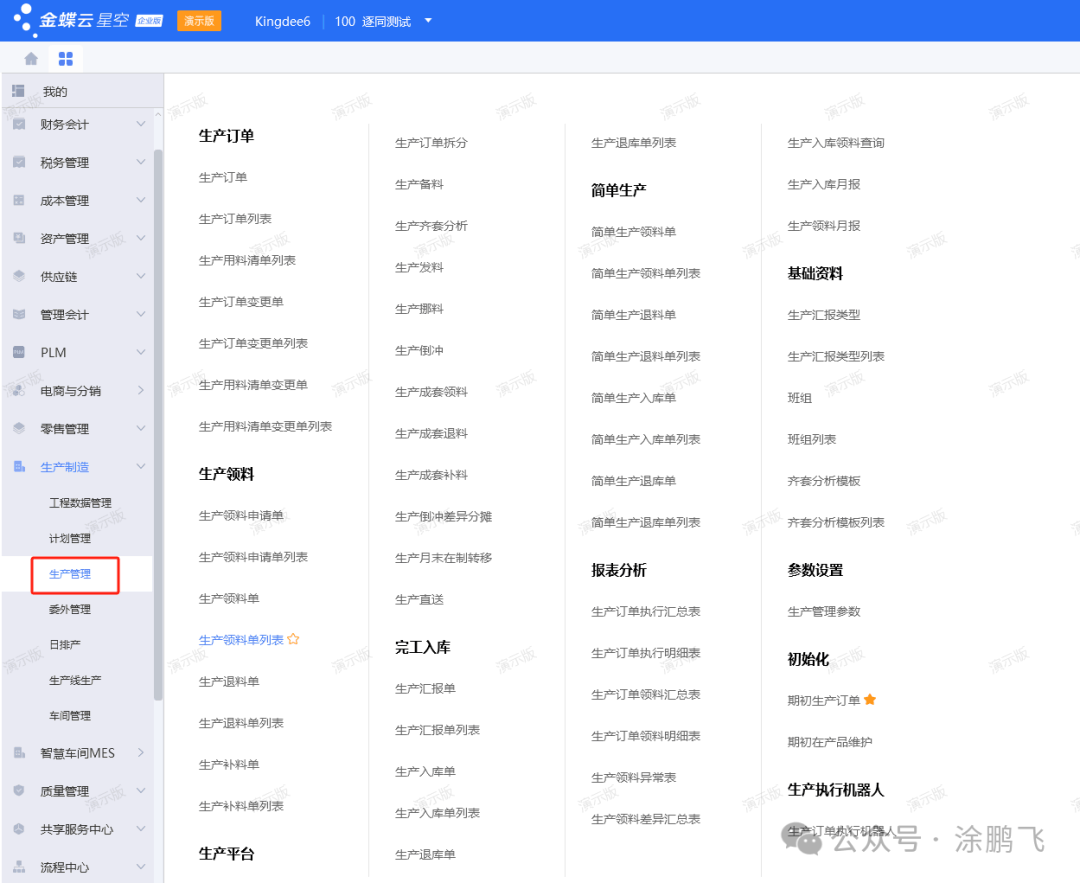Expand the 电商与分销 submenu arrow
The height and width of the screenshot is (883, 1080).
[x=140, y=390]
